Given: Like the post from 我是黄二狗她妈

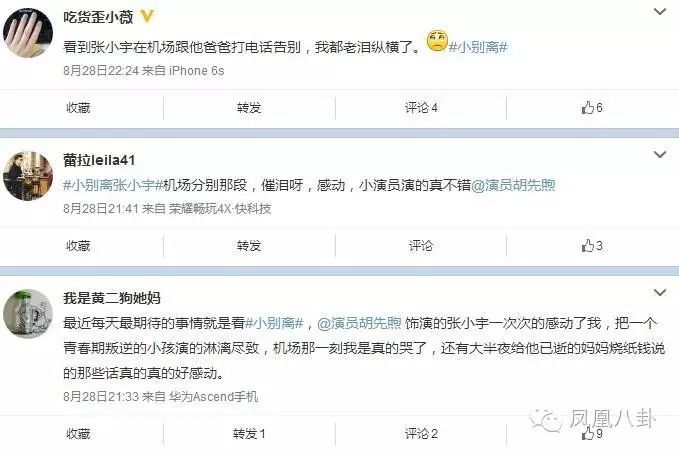Looking at the screenshot, I should pyautogui.click(x=592, y=433).
